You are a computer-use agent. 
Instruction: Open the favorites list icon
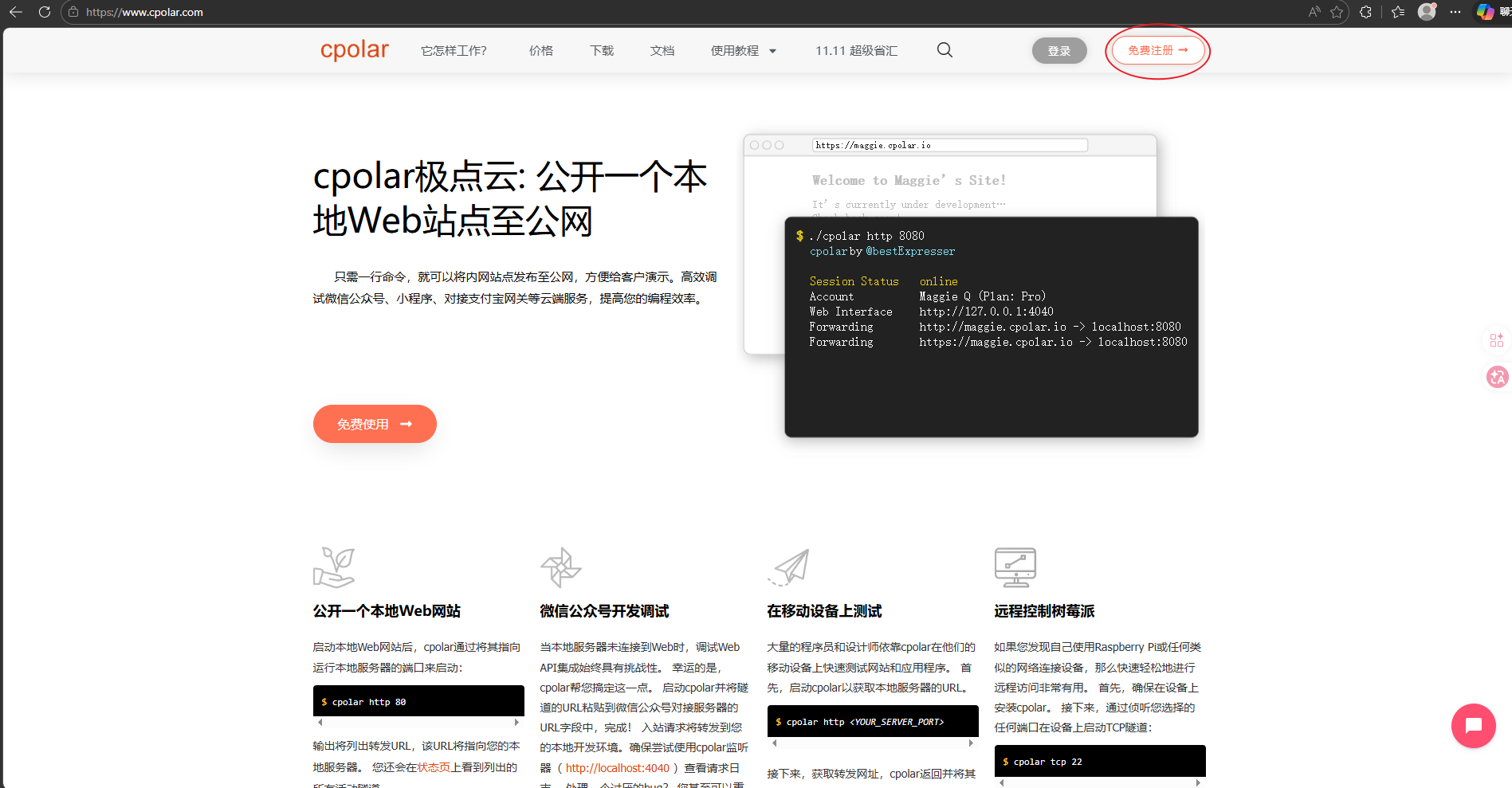point(1398,12)
